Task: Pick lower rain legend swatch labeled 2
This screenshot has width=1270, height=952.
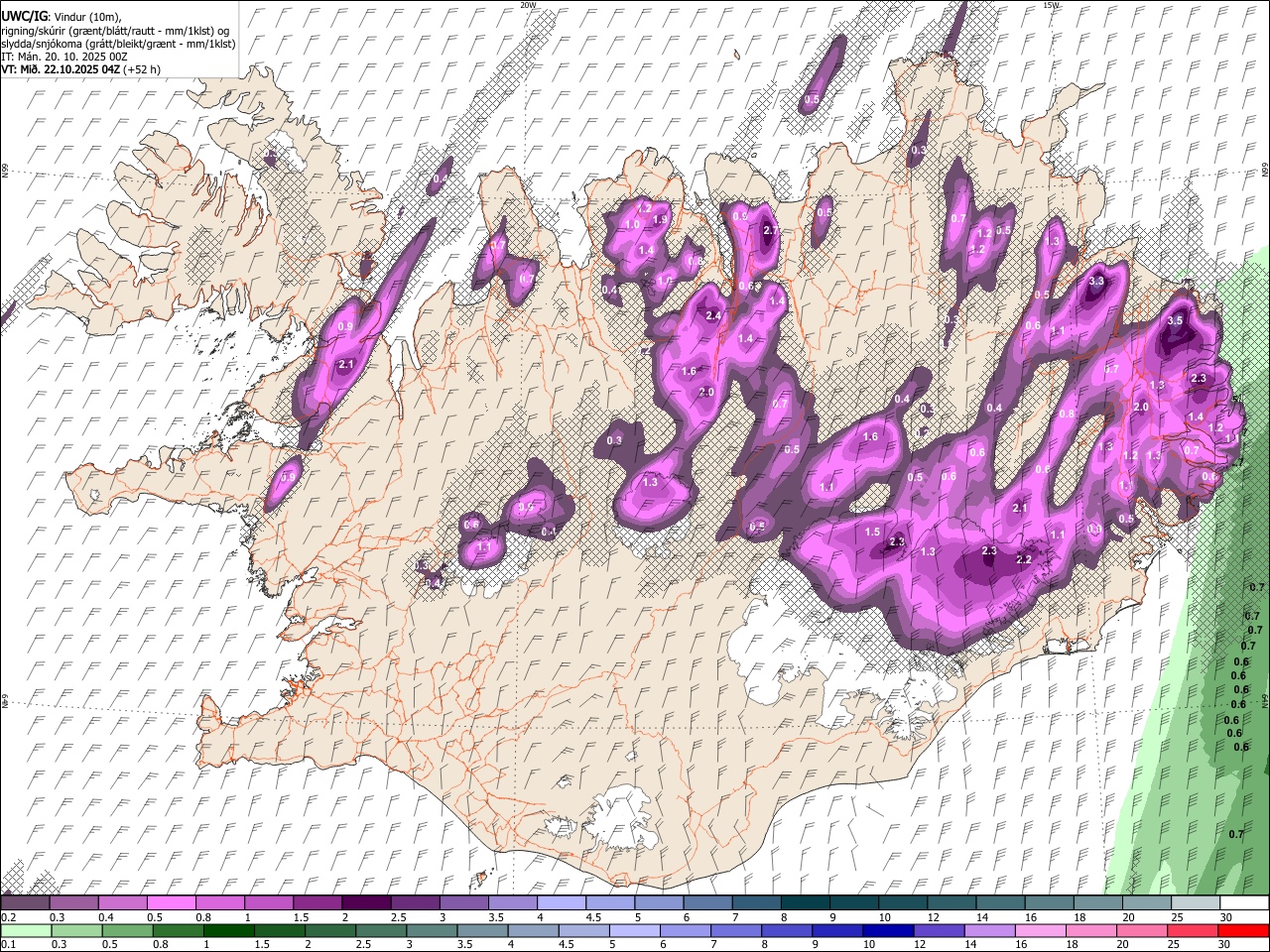Action: click(x=330, y=930)
